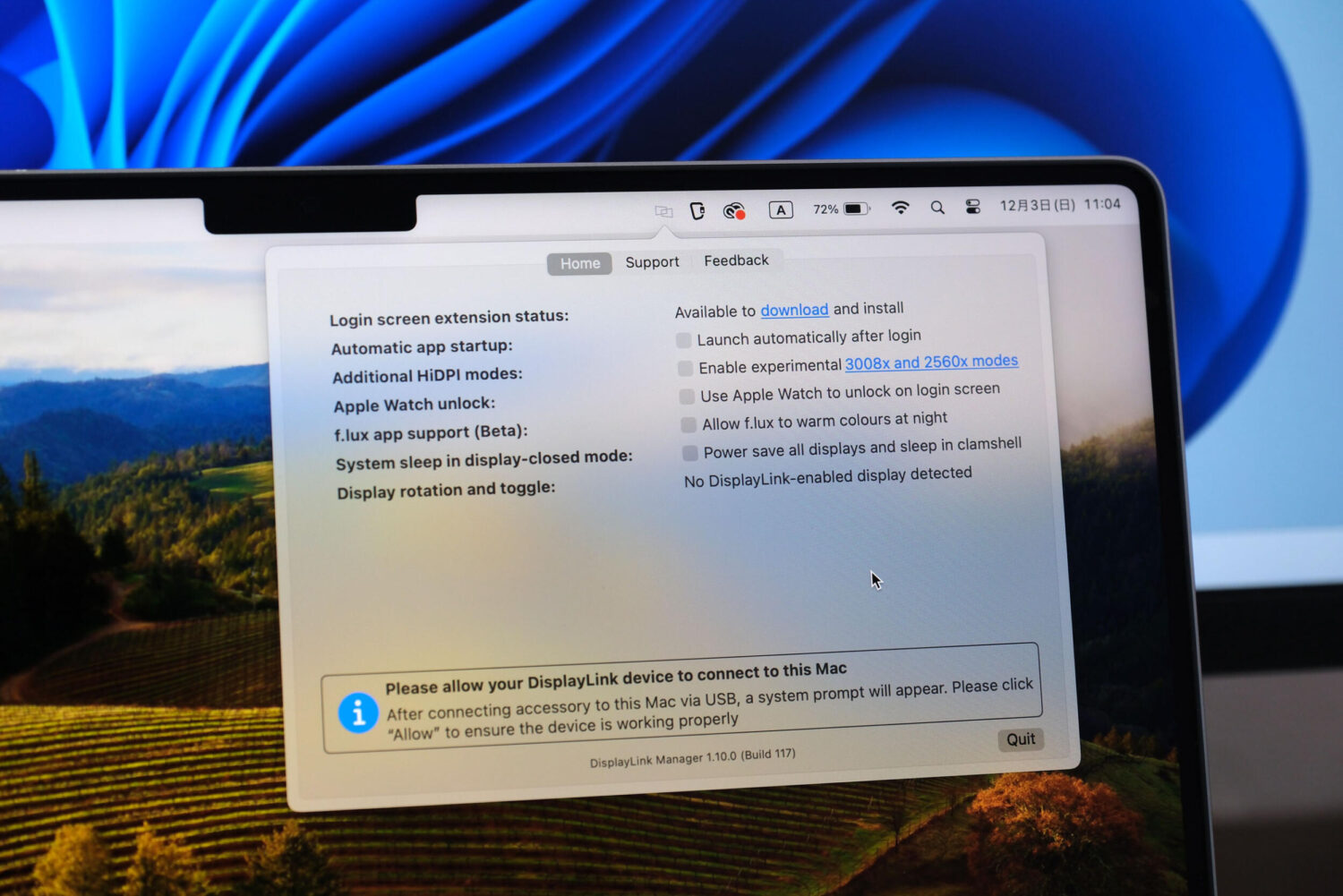Tick Enable experimental HiDPI modes checkbox

[686, 369]
